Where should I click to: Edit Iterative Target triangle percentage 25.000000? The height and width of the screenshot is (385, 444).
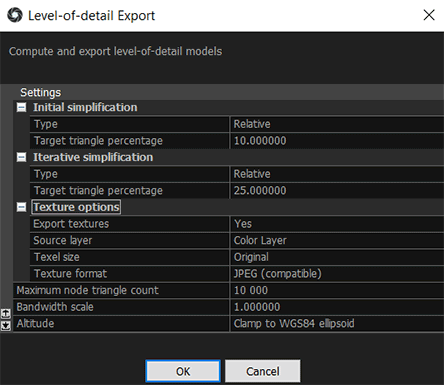click(x=337, y=191)
